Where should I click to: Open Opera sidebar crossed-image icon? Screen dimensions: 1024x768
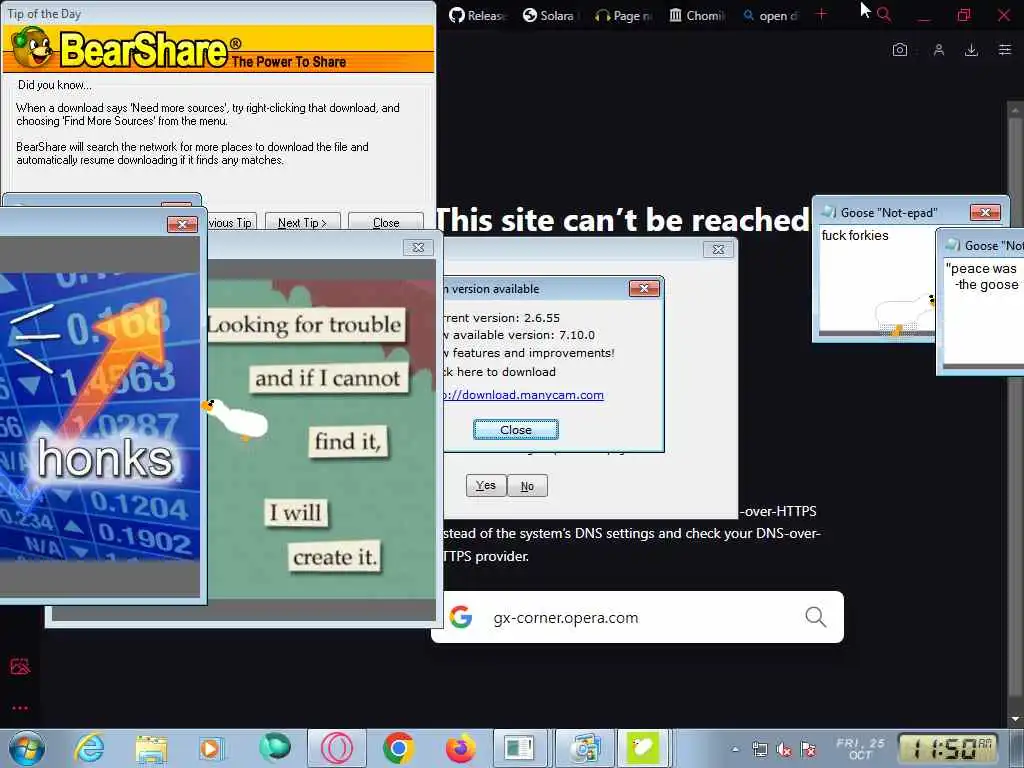[20, 666]
